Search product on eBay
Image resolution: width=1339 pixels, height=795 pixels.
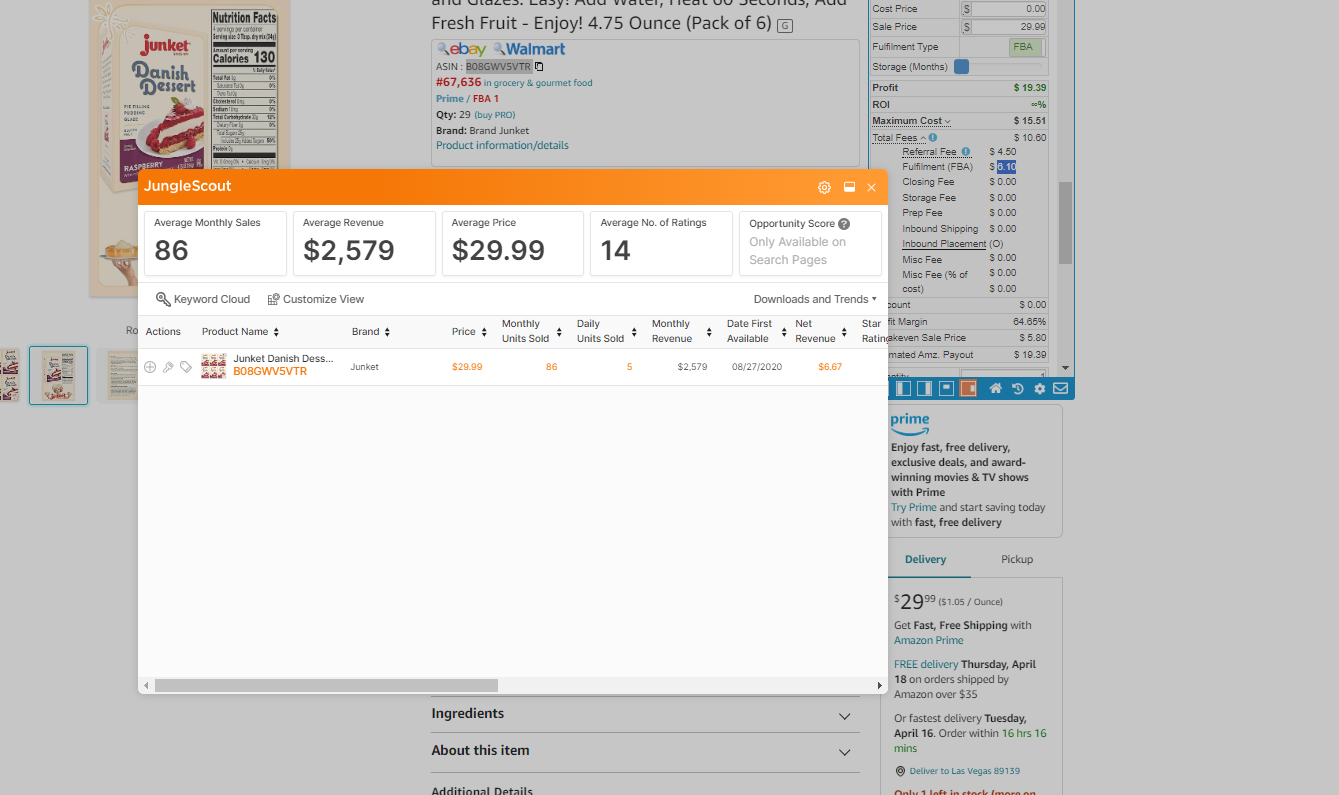461,49
